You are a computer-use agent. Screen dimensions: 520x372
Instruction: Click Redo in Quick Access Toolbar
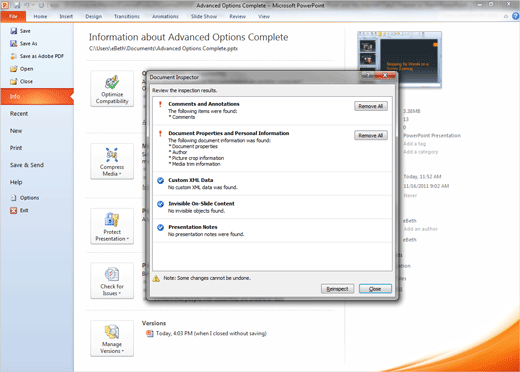(41, 5)
